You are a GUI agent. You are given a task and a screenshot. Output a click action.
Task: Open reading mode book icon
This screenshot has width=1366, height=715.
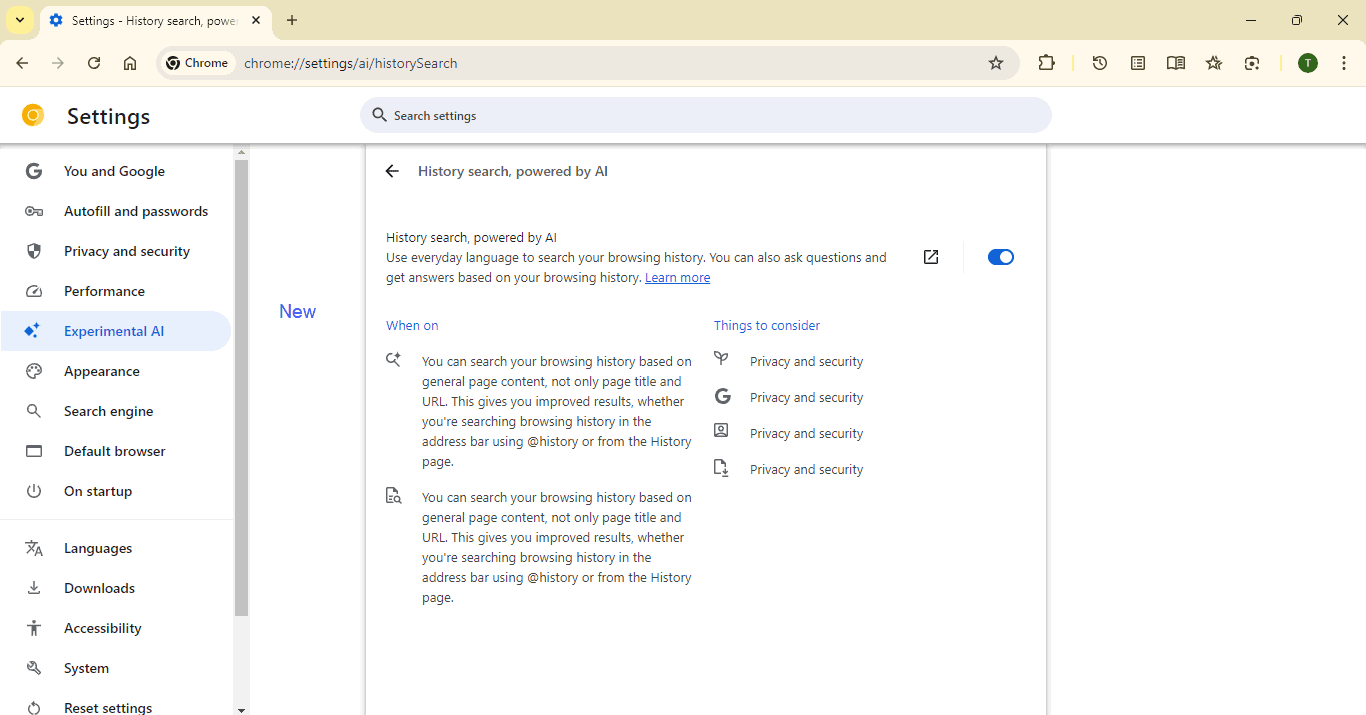click(x=1176, y=63)
